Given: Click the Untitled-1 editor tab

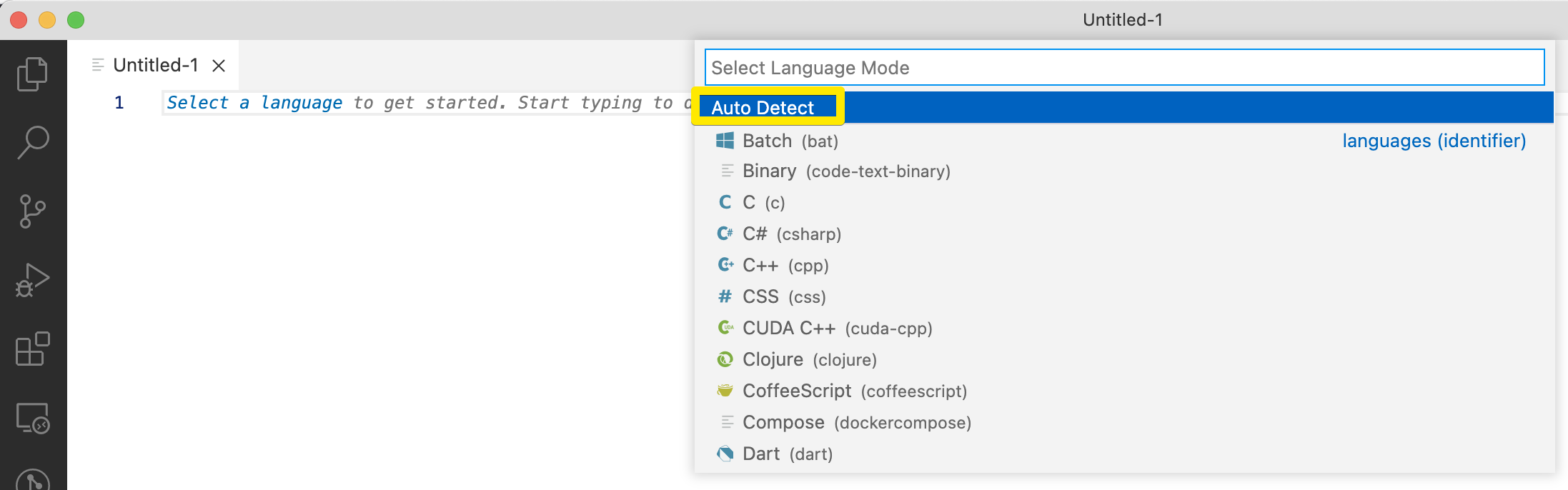Looking at the screenshot, I should click(155, 66).
